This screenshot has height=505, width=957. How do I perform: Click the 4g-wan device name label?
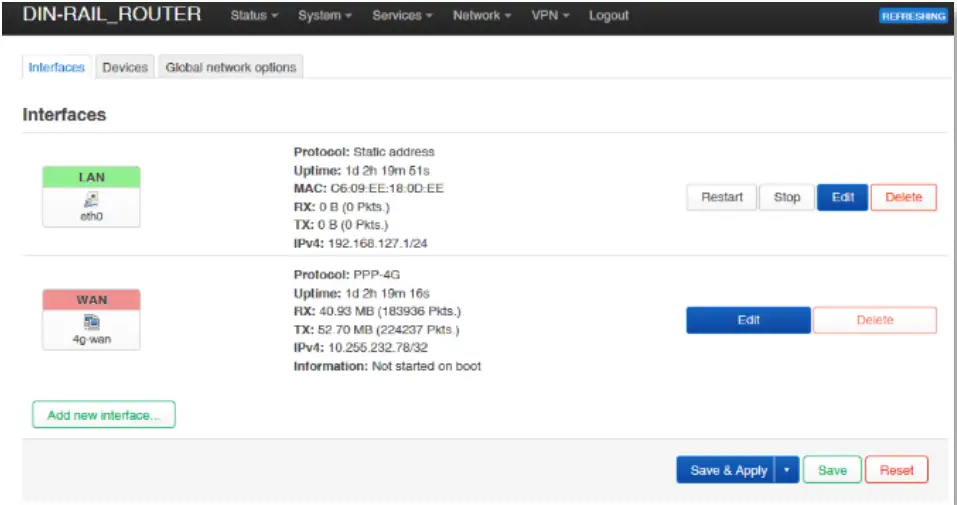(x=92, y=339)
